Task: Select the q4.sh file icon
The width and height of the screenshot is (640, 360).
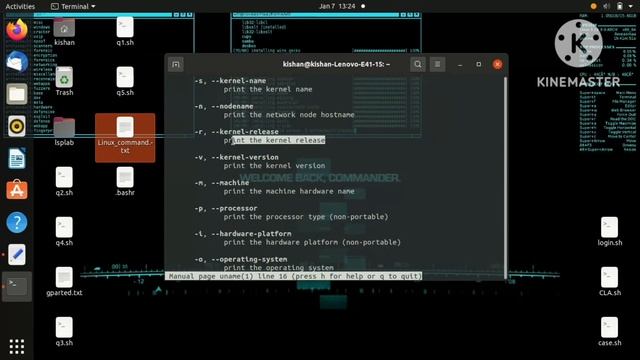Action: coord(64,231)
